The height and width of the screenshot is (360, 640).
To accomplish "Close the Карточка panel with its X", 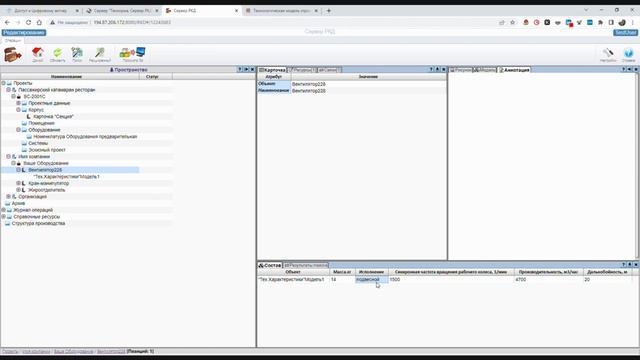I will click(x=444, y=70).
